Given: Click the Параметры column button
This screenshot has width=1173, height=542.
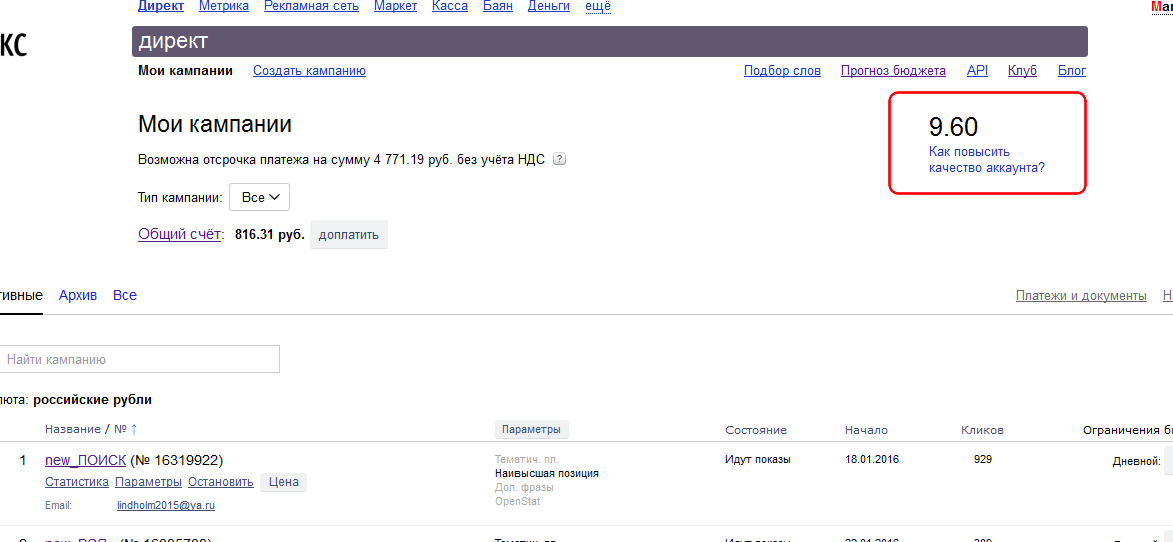Looking at the screenshot, I should pos(531,430).
